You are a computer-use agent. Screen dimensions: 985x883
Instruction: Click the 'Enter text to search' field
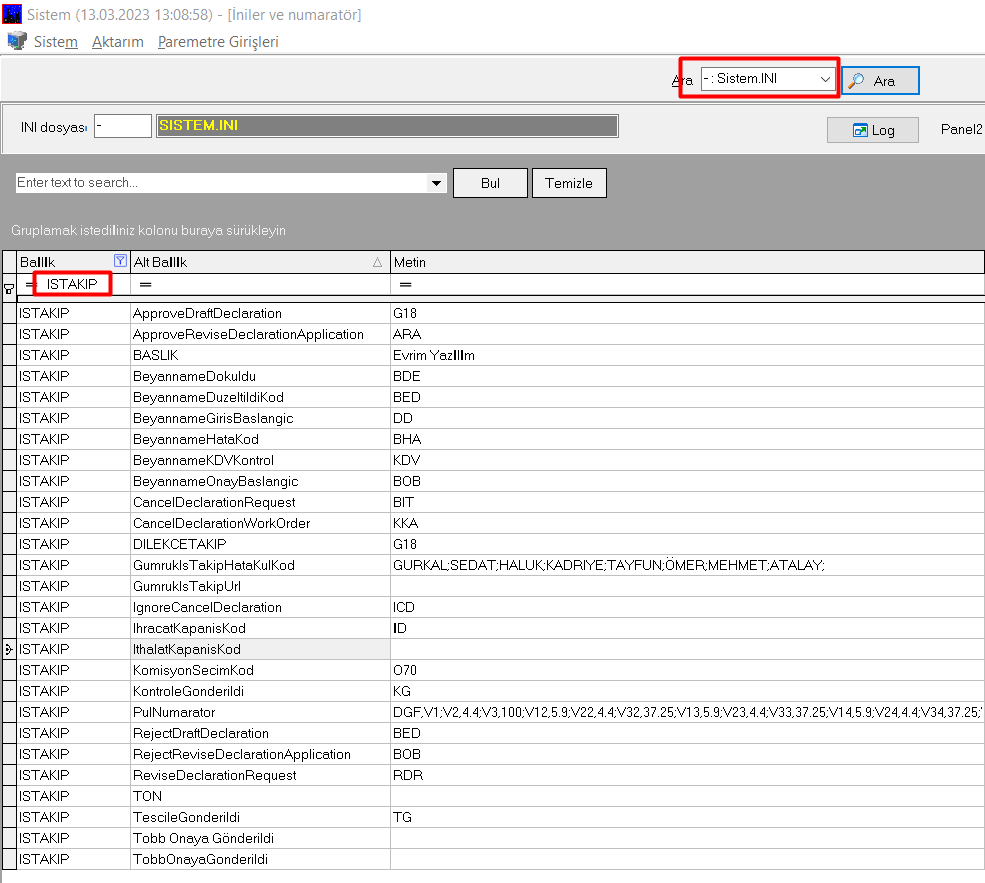222,183
